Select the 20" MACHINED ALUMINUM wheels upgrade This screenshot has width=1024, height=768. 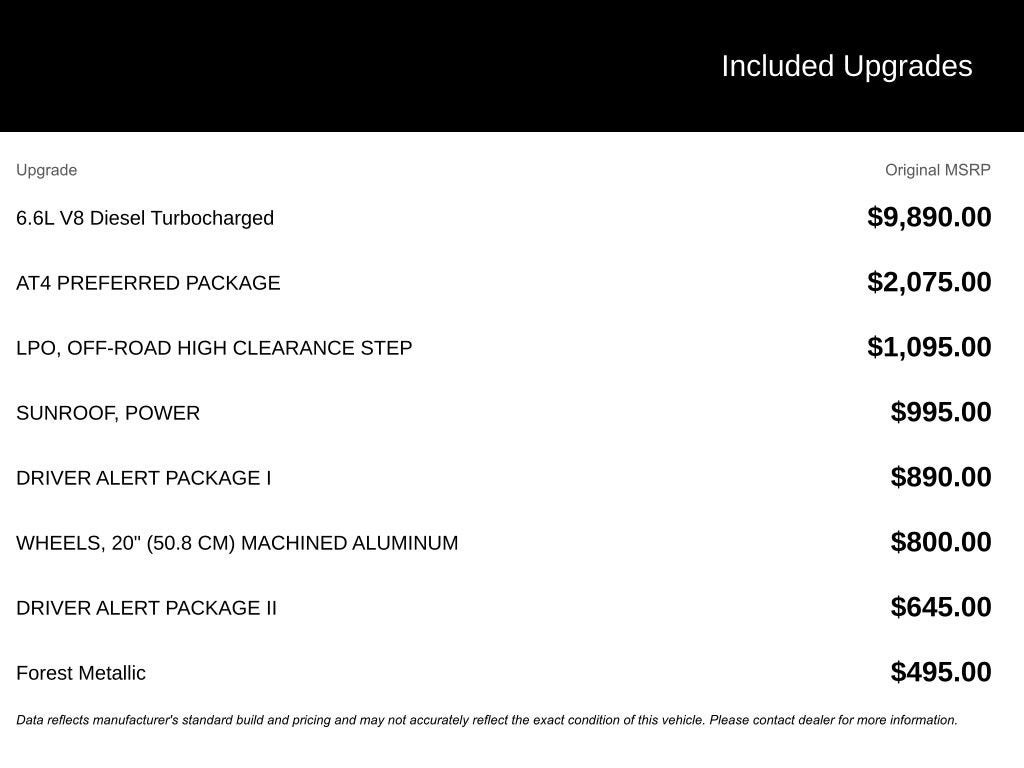point(237,543)
